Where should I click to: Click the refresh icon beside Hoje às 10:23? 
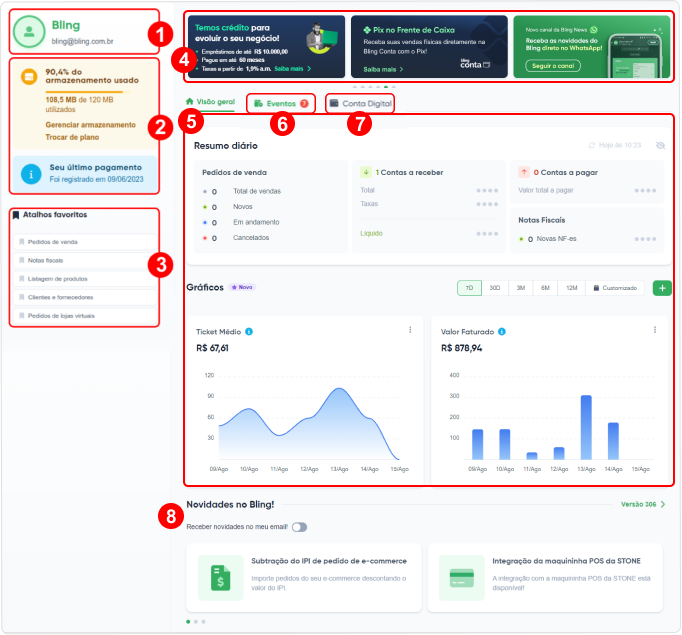592,145
